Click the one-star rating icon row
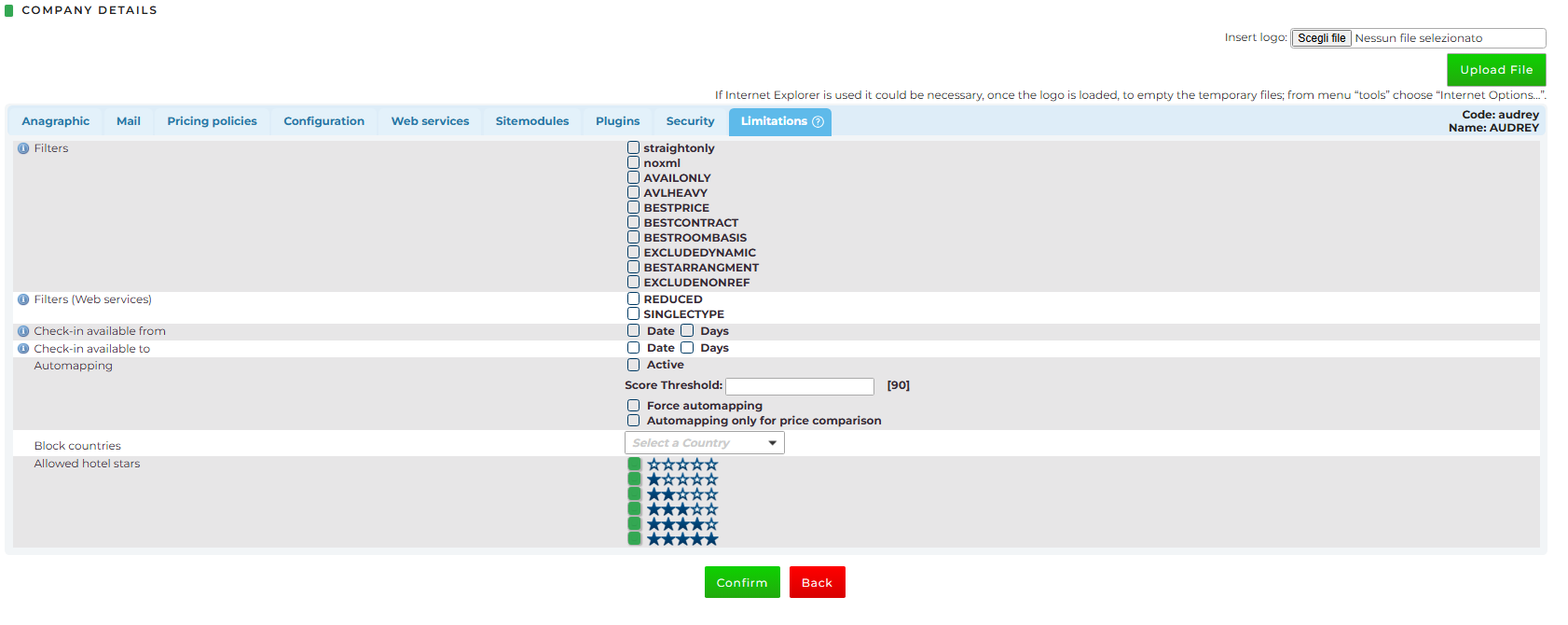 pyautogui.click(x=682, y=479)
